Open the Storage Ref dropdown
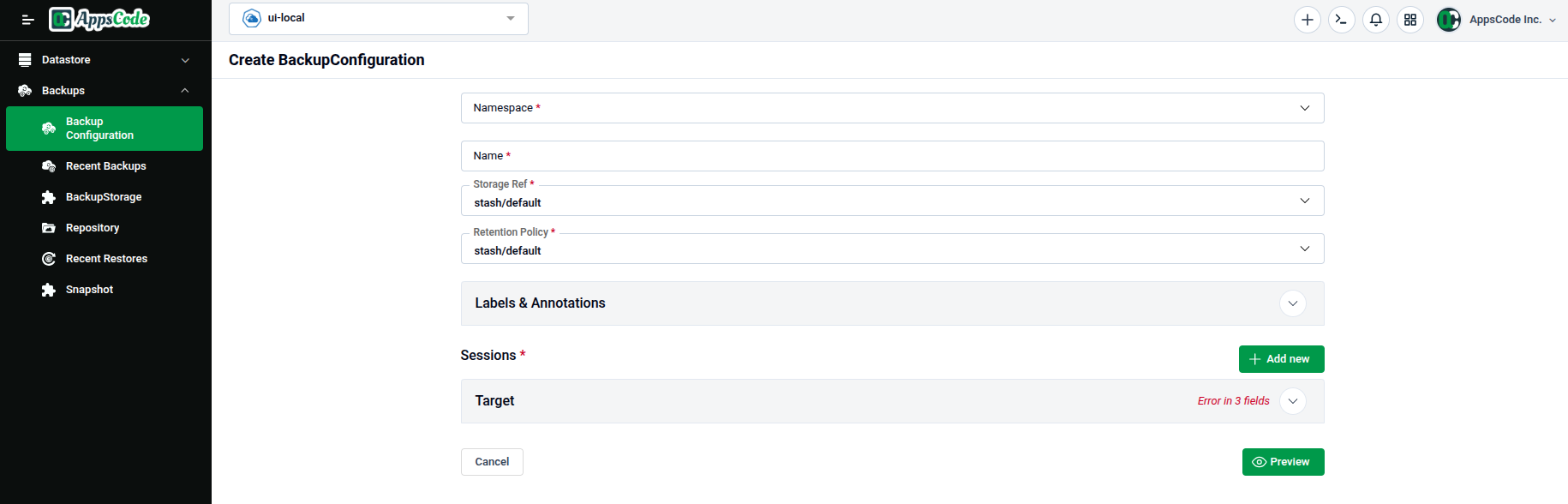1568x504 pixels. (893, 201)
